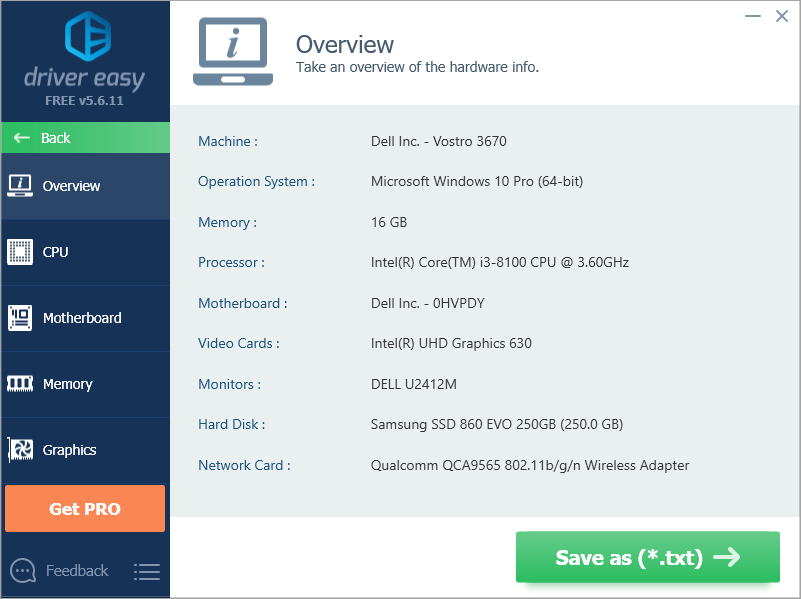Select 'Qualcomm QCA9565 802.11b/g/n Wireless Adapter' value

coord(530,465)
